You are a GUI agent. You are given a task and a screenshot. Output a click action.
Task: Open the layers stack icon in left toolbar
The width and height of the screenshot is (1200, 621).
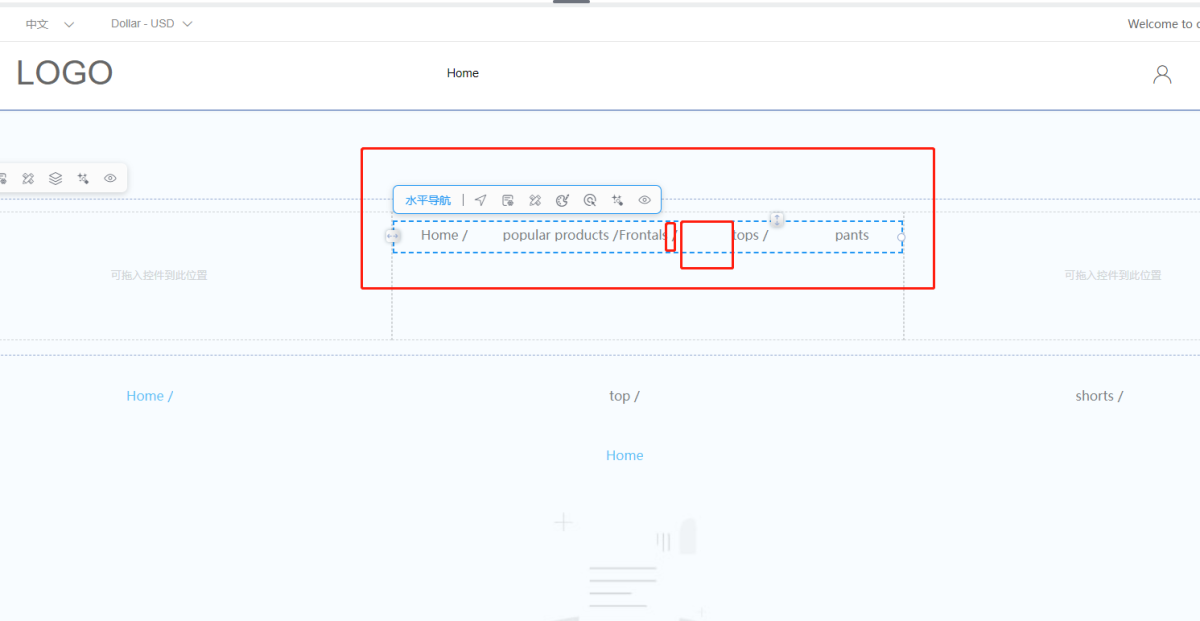(56, 178)
